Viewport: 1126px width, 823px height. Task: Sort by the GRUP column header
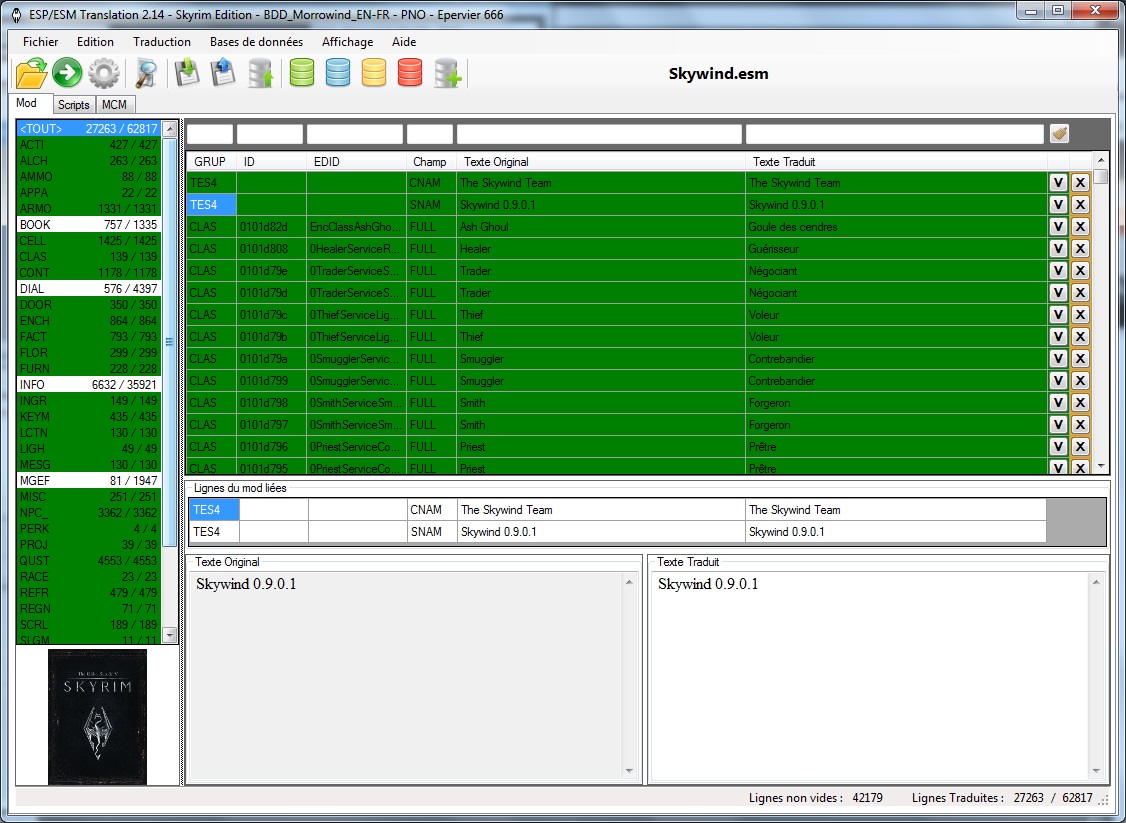[211, 162]
